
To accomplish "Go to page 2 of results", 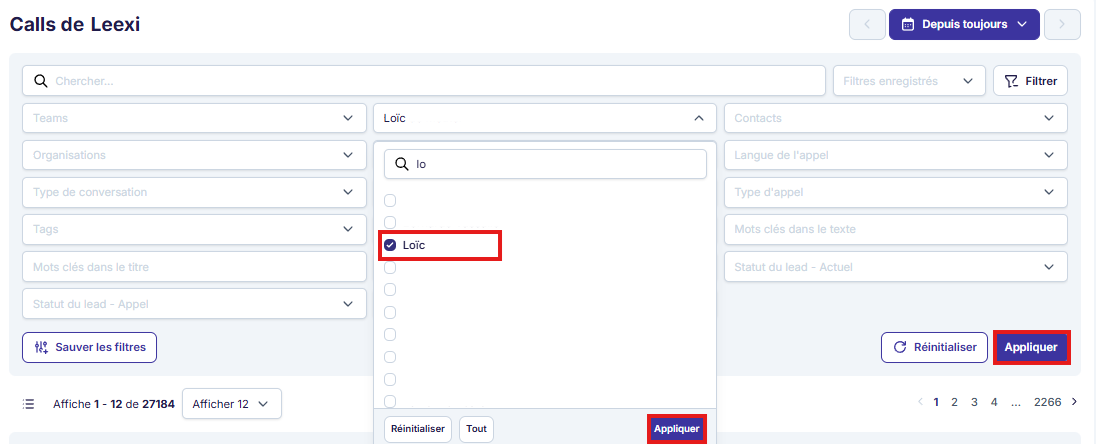I will (954, 402).
